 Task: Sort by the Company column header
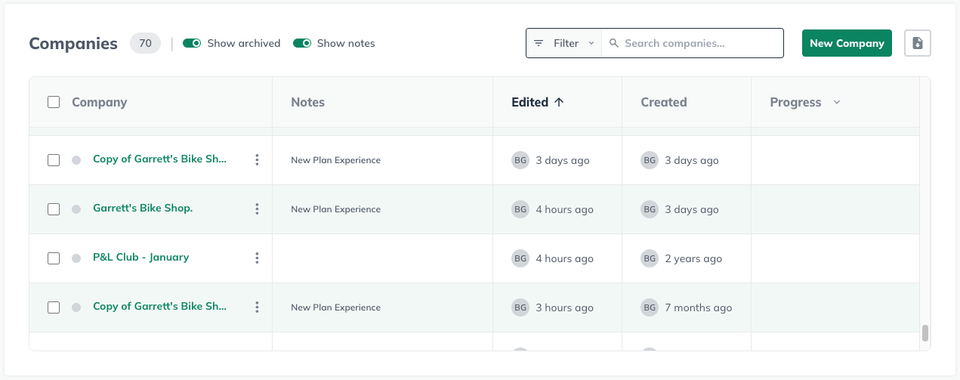(99, 102)
